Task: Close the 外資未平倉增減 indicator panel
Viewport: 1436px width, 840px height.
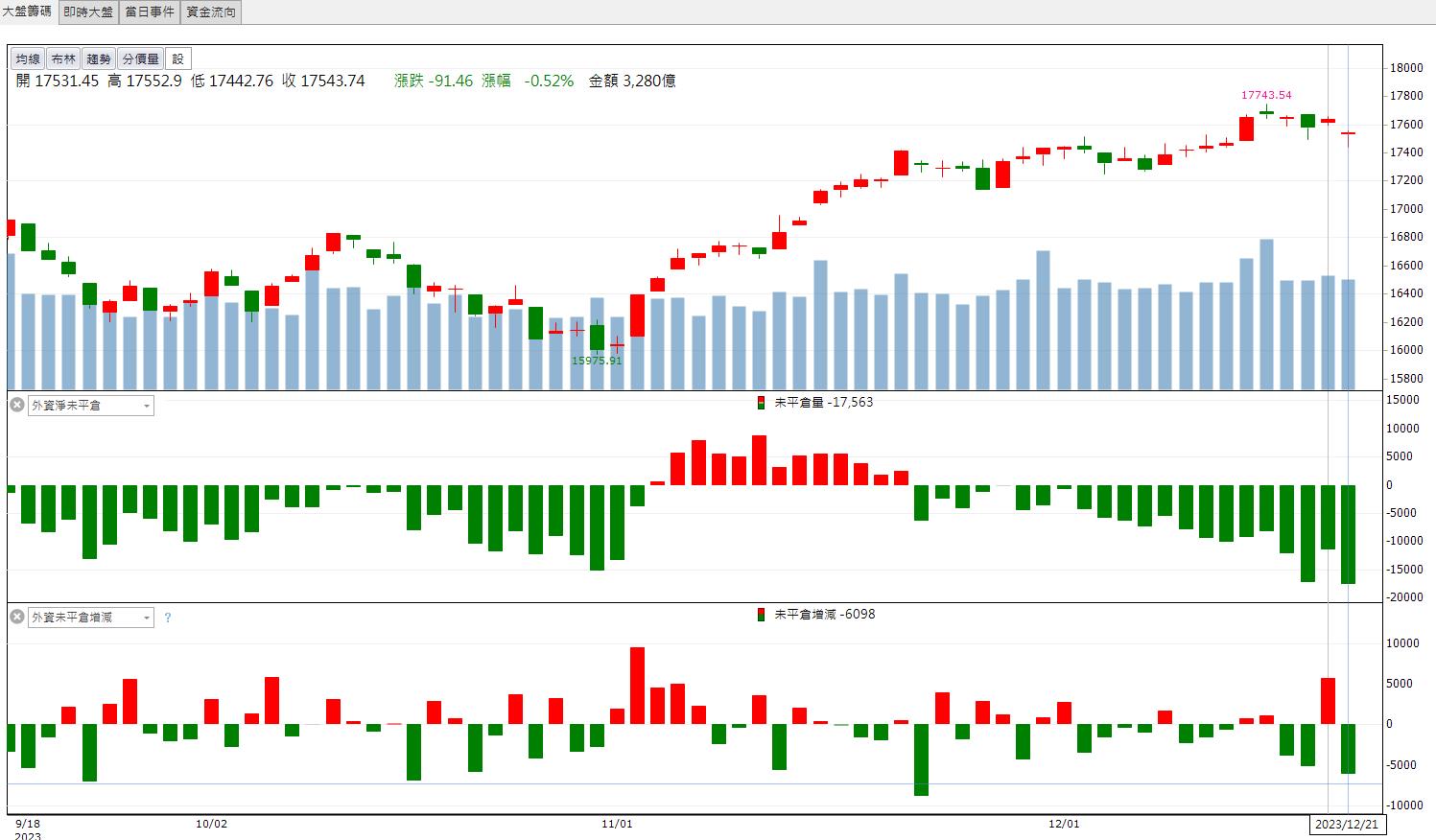Action: pos(16,617)
